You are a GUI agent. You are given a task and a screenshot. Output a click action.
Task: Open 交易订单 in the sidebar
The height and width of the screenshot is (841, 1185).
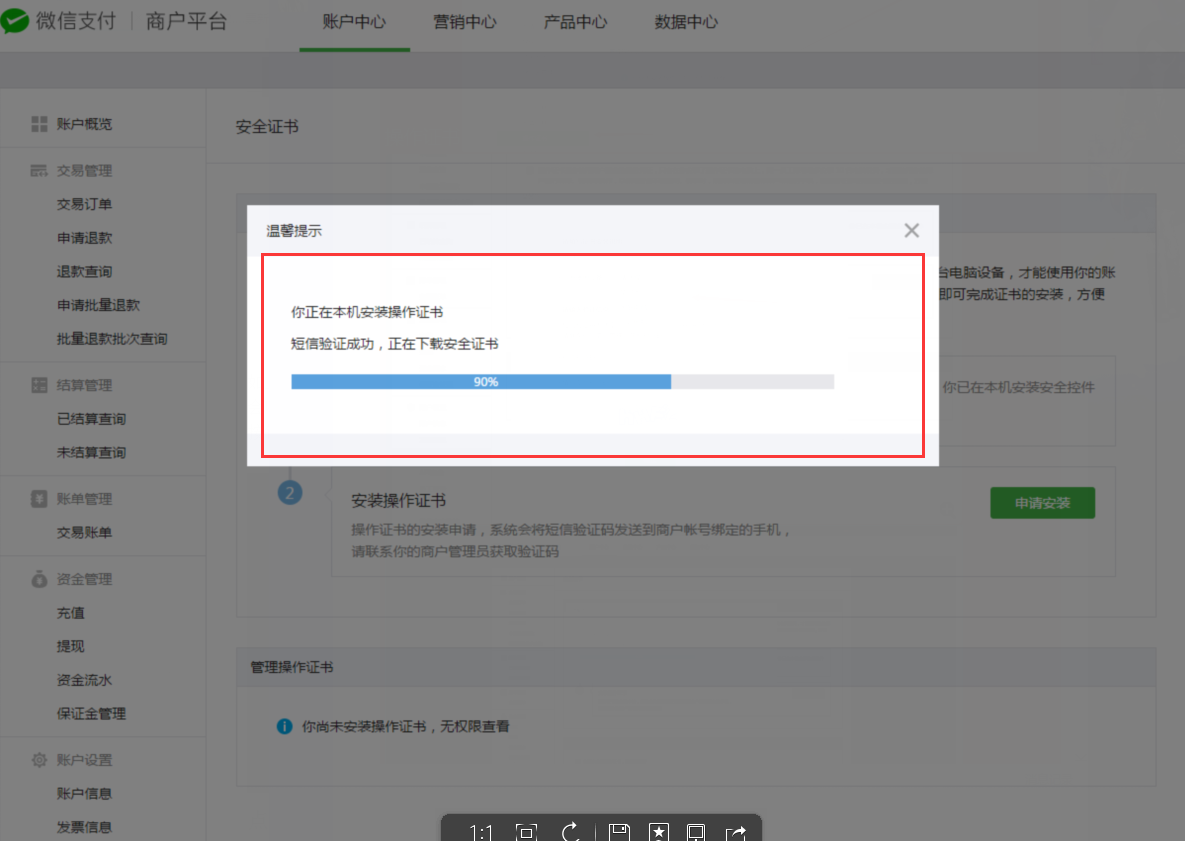(84, 204)
